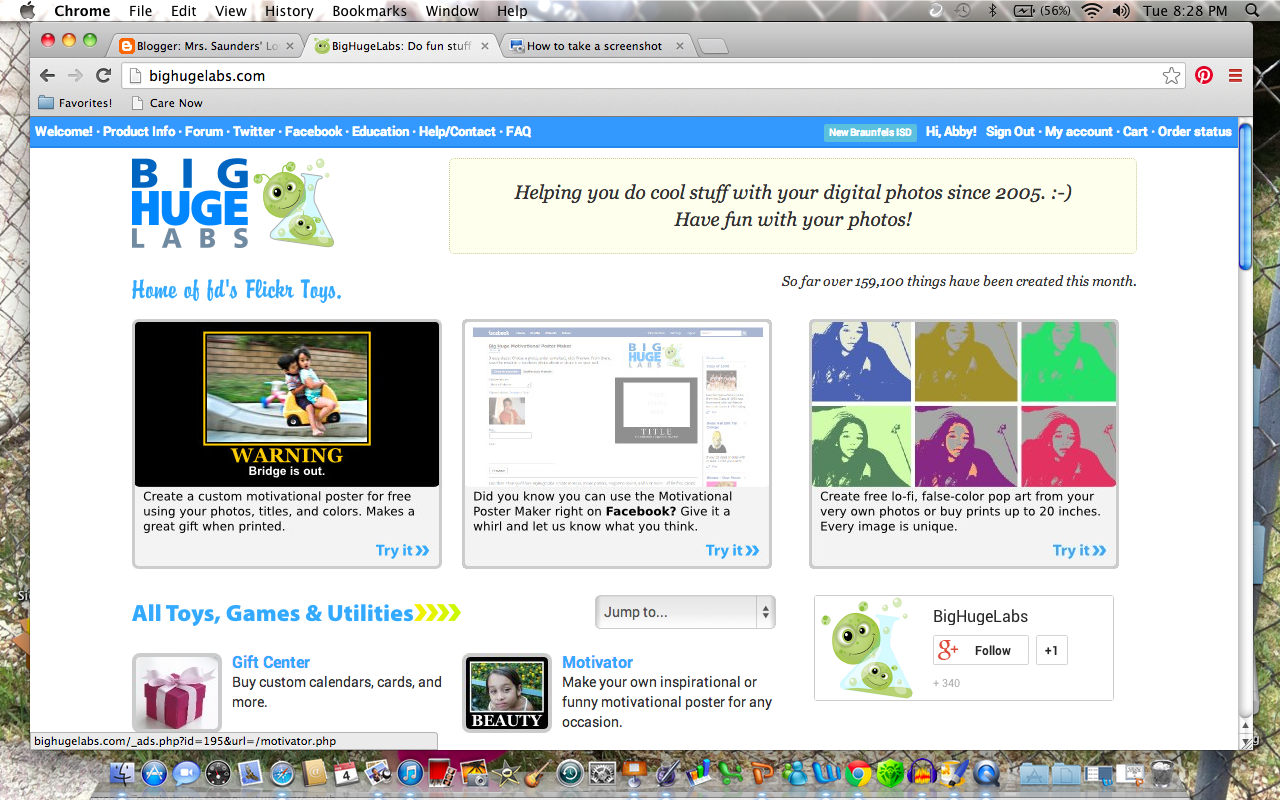
Task: Bookmark this page with the star icon
Action: coord(1171,76)
